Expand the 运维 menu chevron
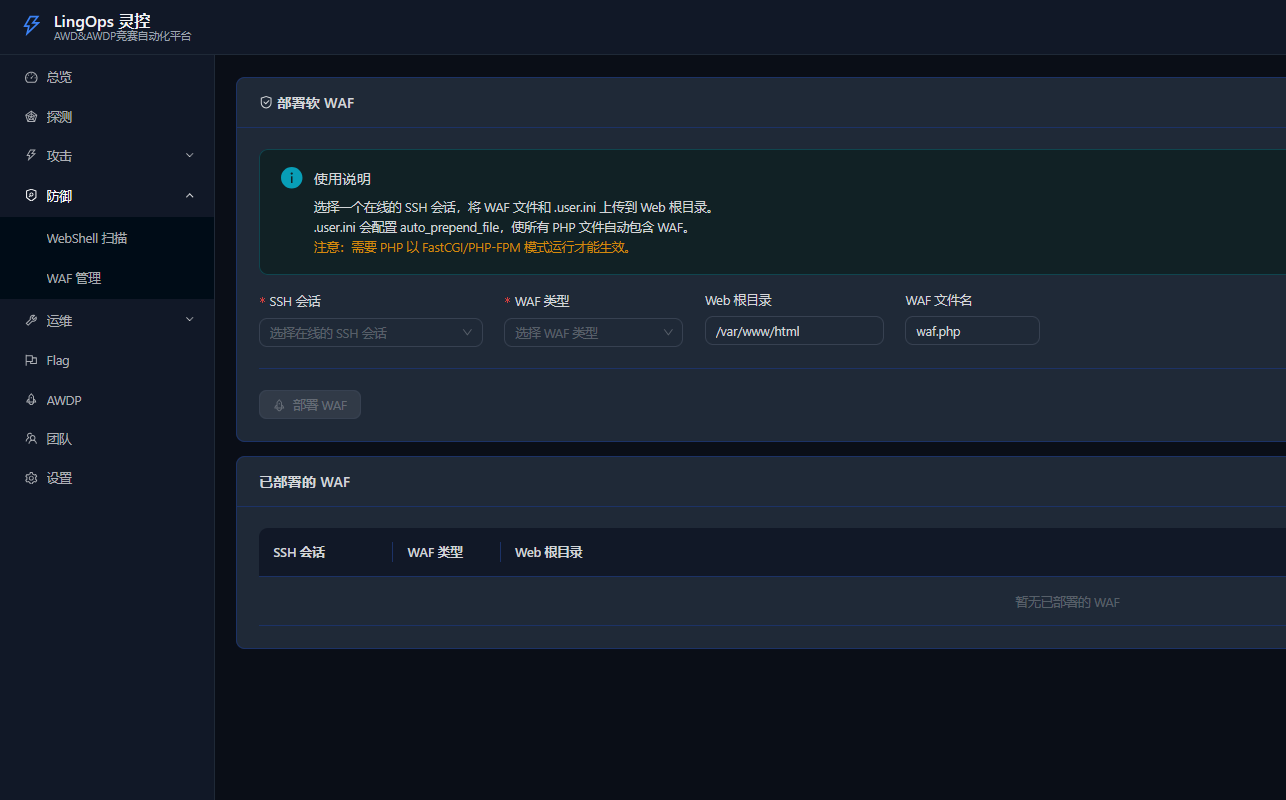Screen dimensions: 1286x800 point(190,320)
